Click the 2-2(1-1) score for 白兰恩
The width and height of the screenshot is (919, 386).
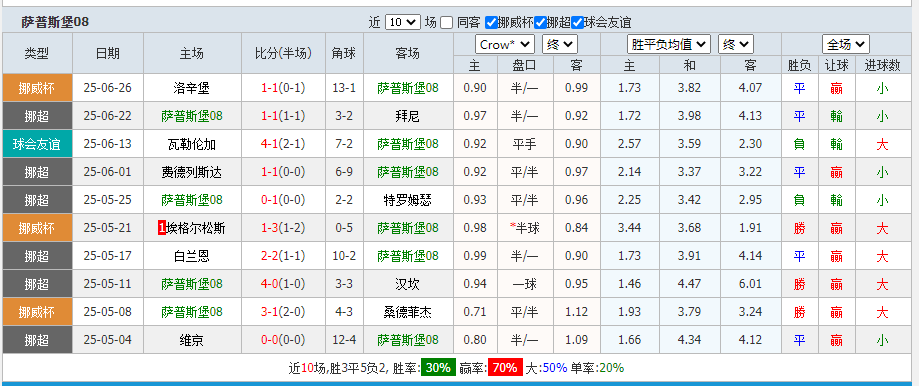[x=283, y=256]
